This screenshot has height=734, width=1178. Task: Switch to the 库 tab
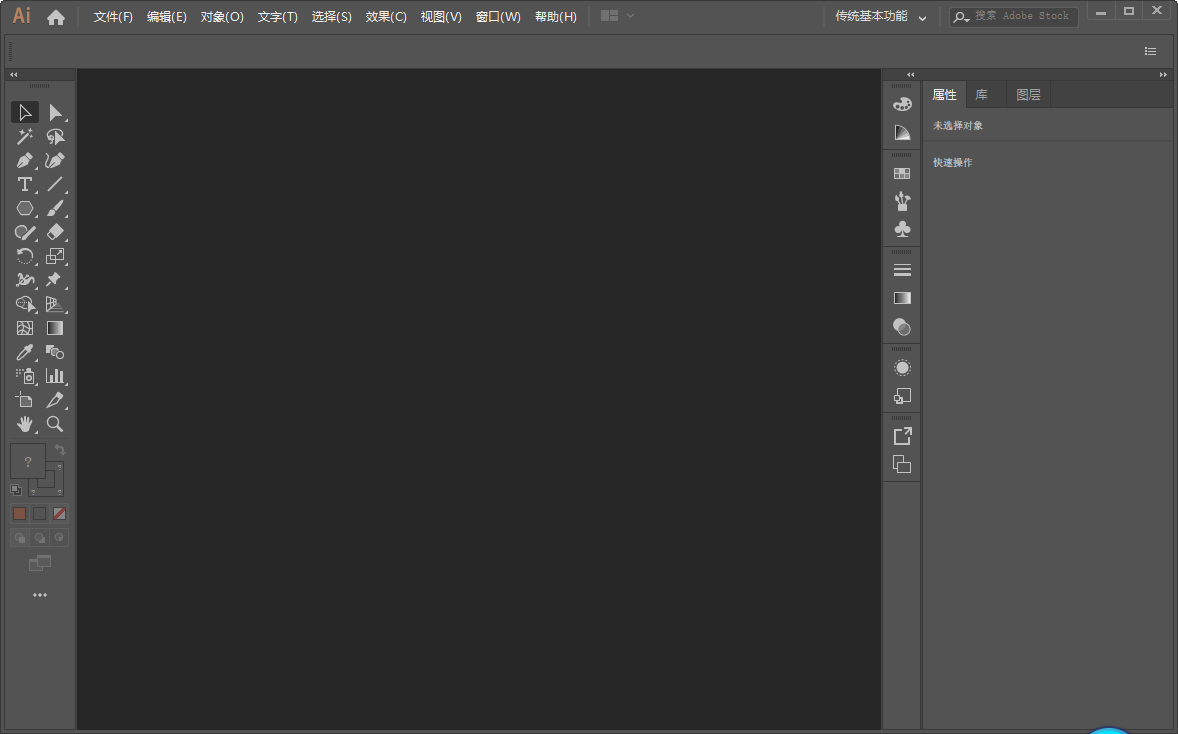(981, 95)
